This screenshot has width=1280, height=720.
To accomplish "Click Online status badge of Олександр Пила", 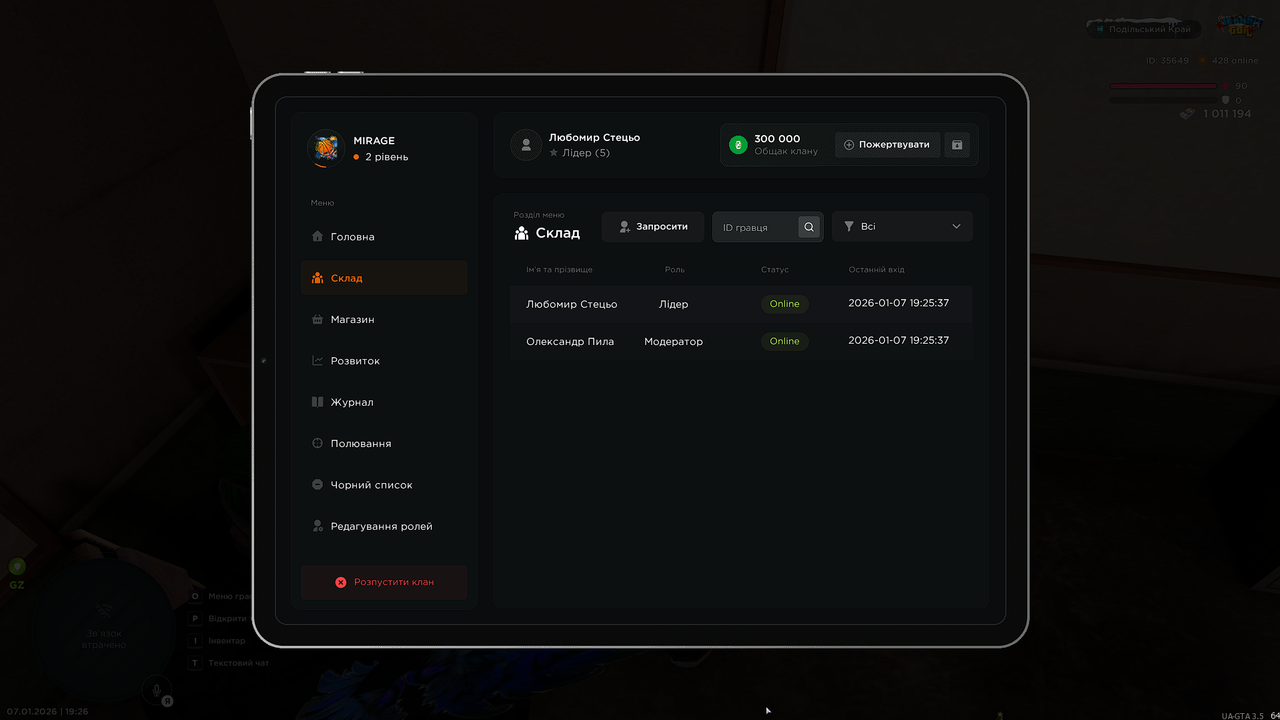I will tap(785, 341).
